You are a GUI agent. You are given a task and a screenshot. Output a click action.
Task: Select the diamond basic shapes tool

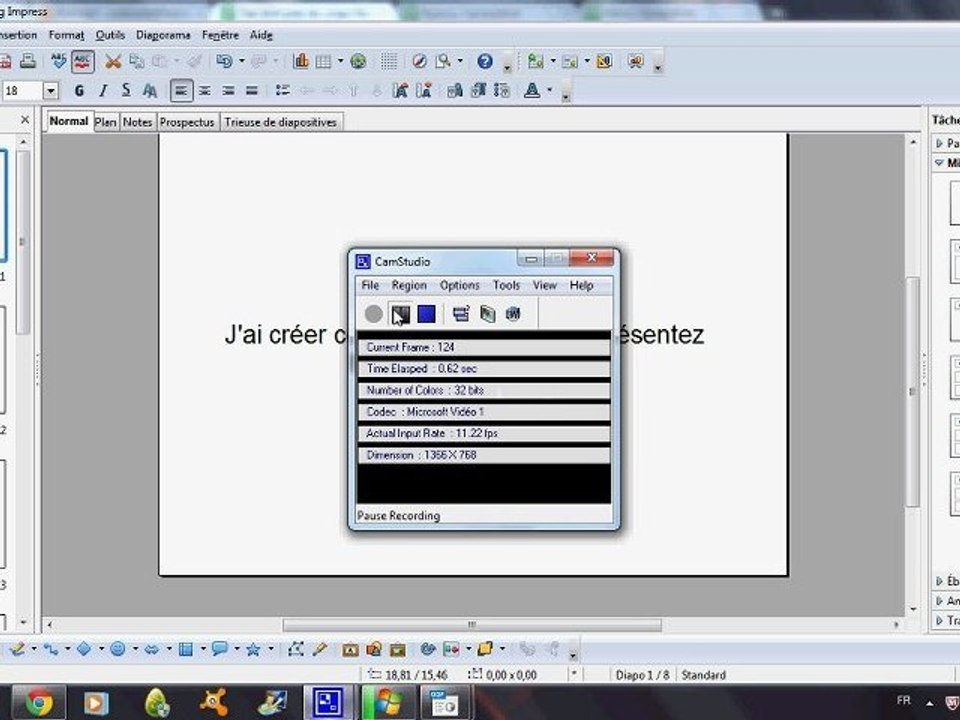pos(84,649)
